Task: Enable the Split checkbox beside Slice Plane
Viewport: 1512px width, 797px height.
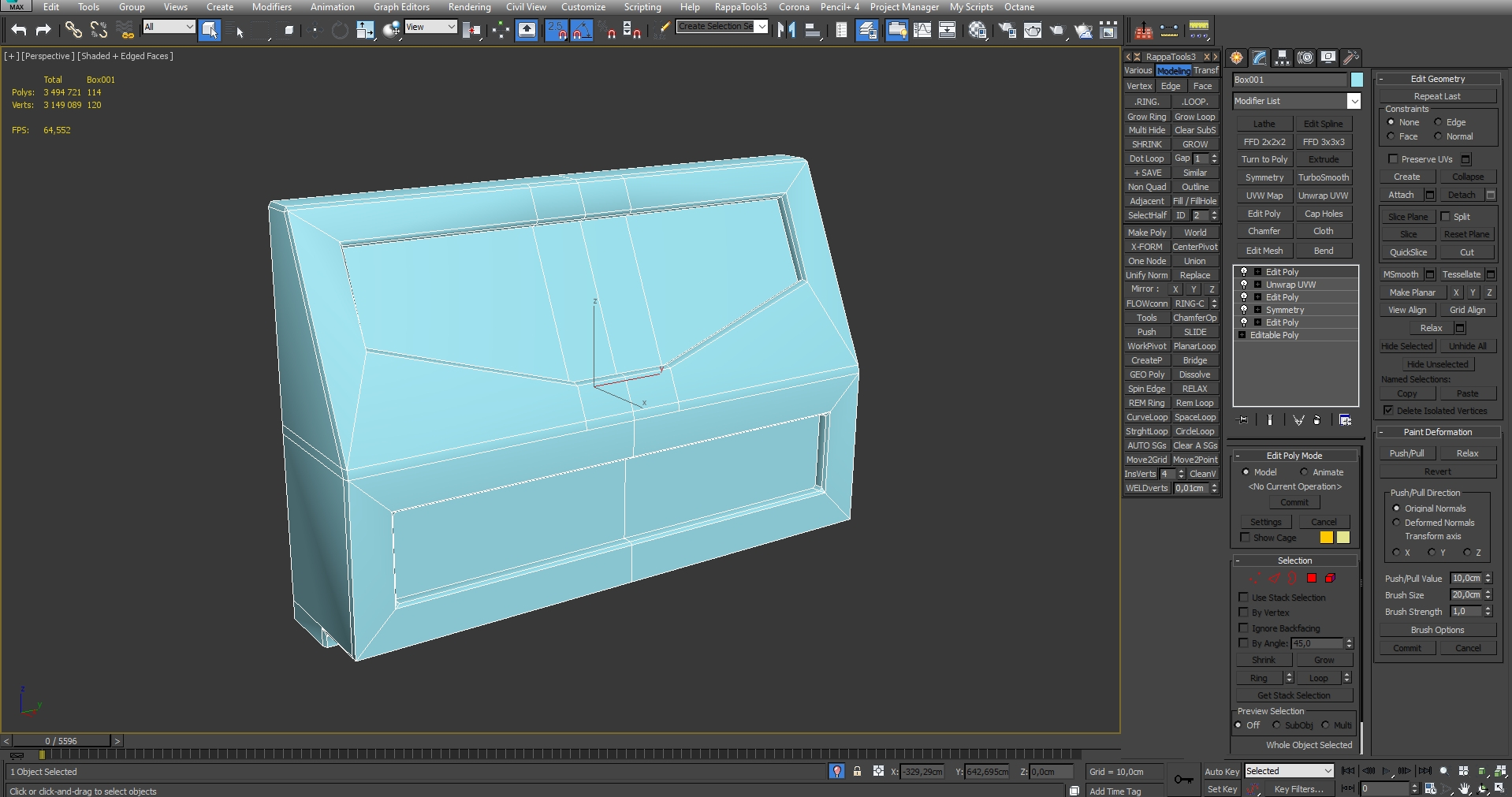Action: [x=1446, y=216]
